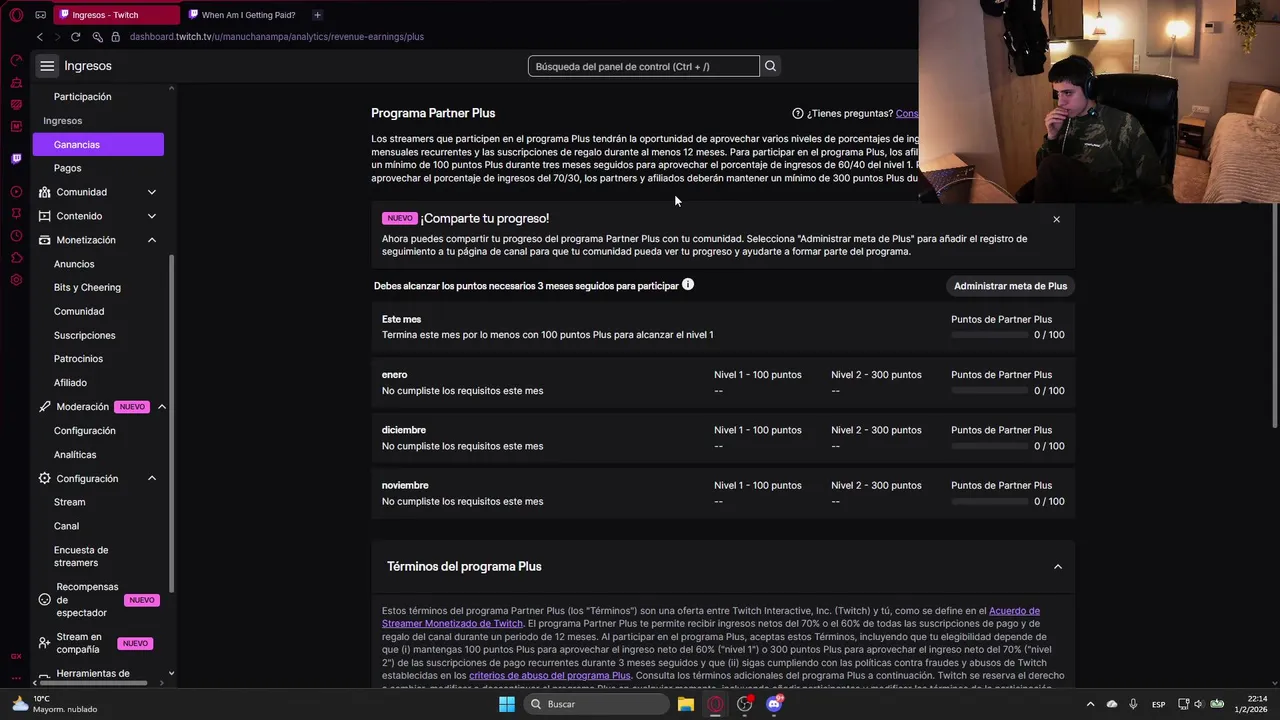Open a new browser tab
Image resolution: width=1280 pixels, height=720 pixels.
317,15
